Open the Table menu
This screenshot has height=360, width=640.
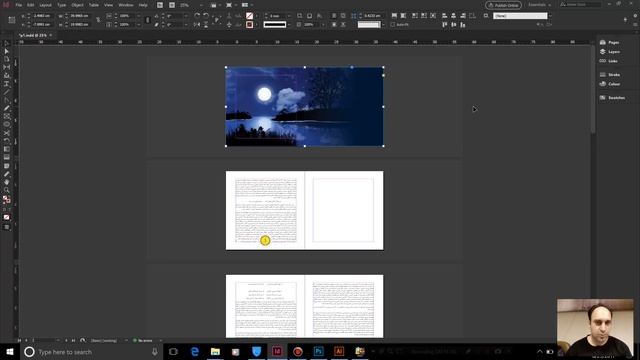94,5
